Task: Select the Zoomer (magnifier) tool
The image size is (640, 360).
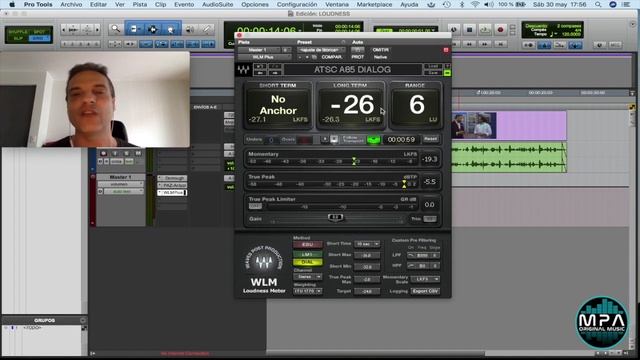Action: click(116, 29)
